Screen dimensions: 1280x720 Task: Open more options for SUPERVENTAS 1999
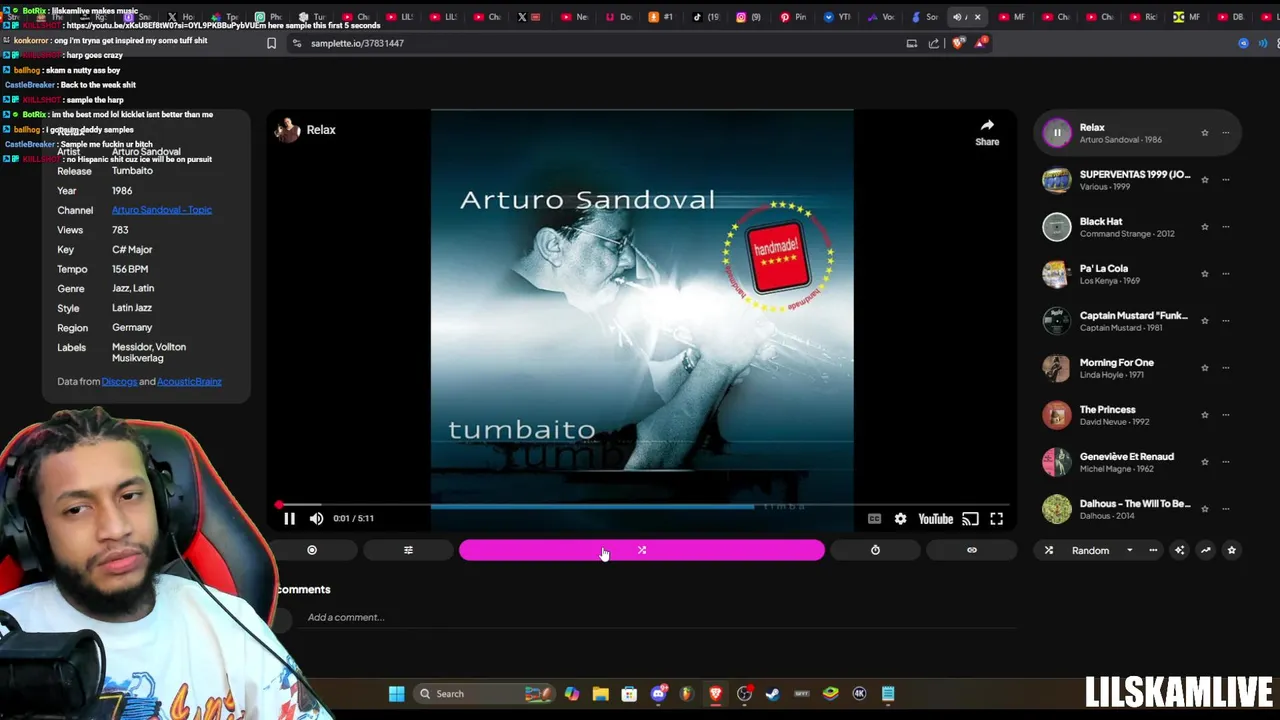tap(1225, 180)
